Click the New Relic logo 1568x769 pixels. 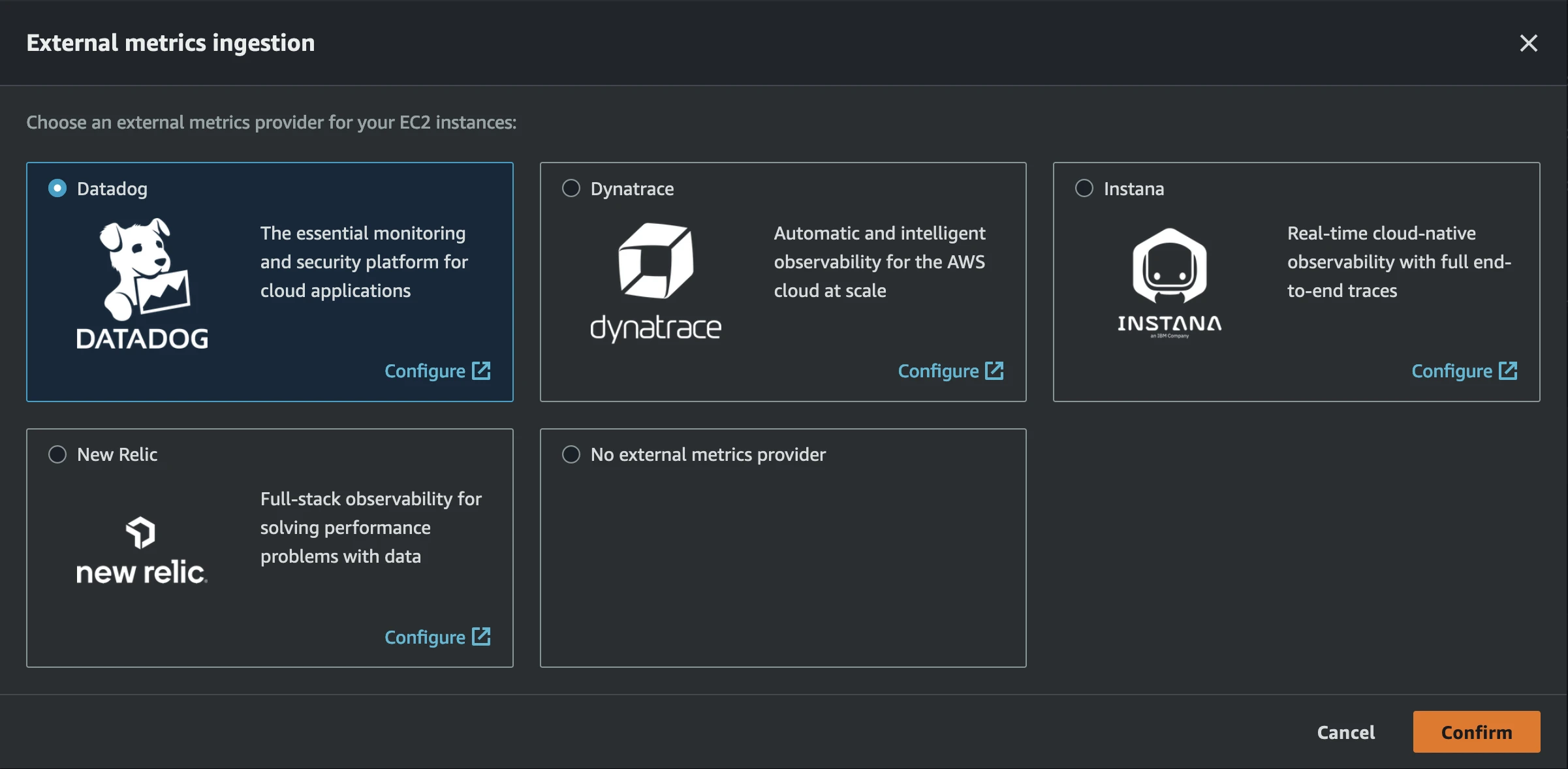point(142,550)
